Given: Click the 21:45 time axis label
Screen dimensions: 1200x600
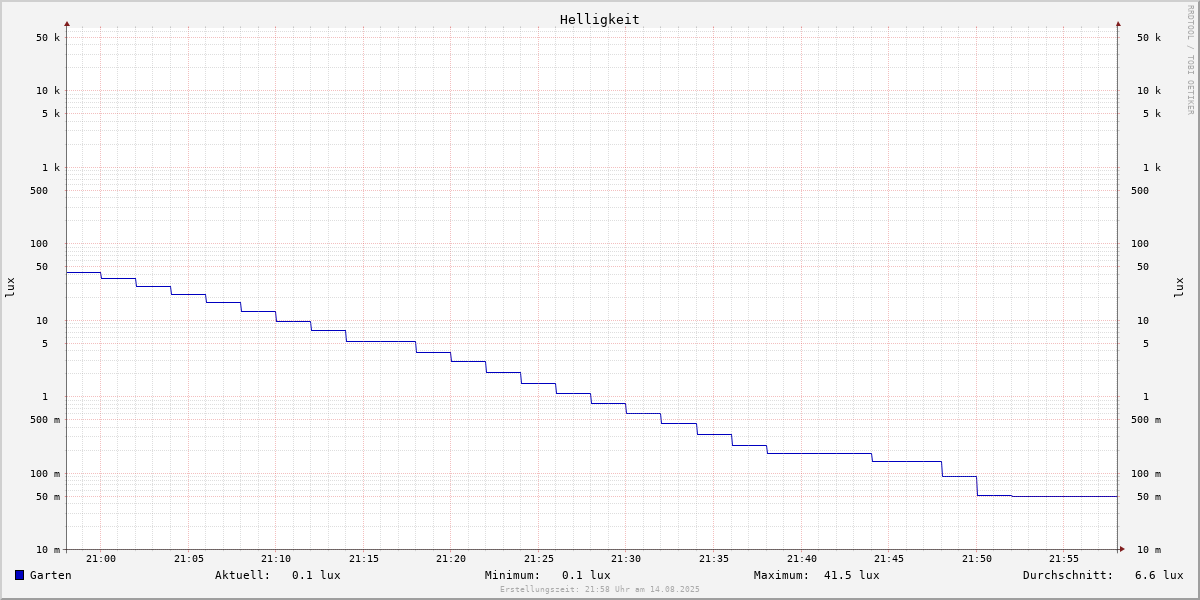Looking at the screenshot, I should click(x=889, y=559).
